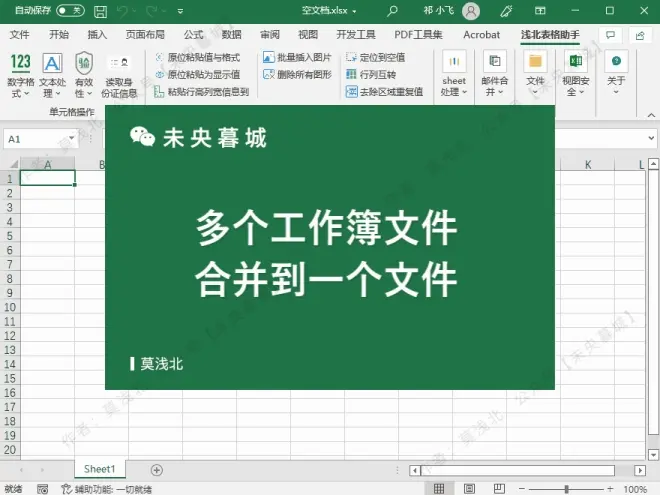Open the 文本处理 dropdown

[52, 75]
